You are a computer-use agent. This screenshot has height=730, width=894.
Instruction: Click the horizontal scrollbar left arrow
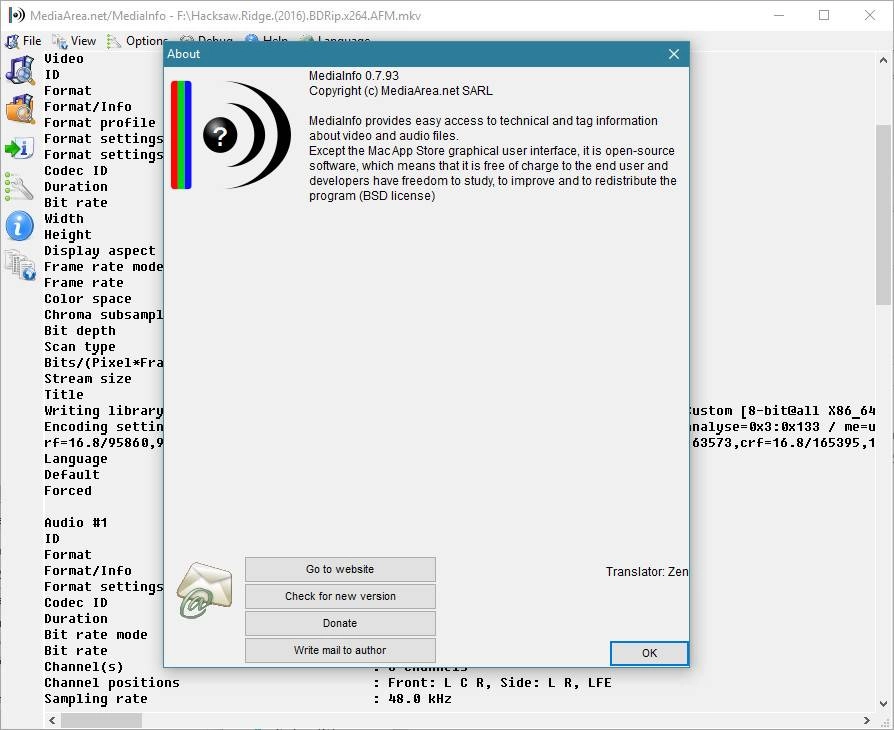click(52, 720)
